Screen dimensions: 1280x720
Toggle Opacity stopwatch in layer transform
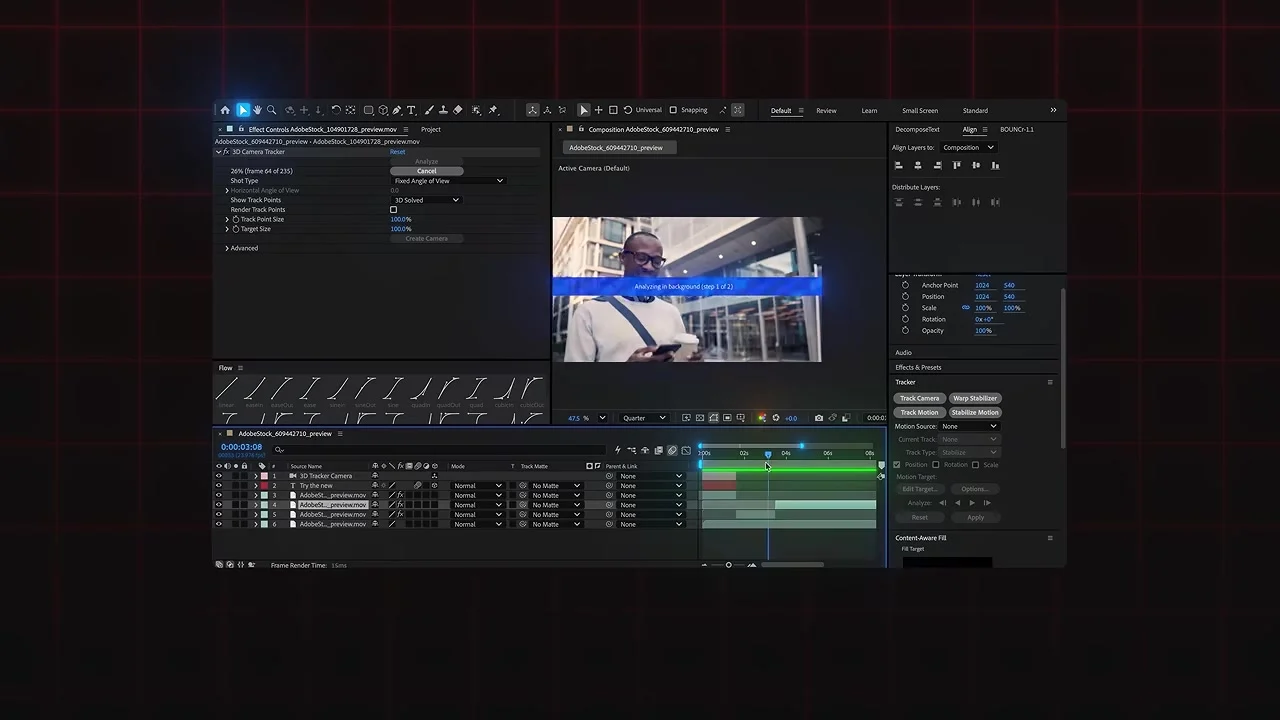pos(905,331)
